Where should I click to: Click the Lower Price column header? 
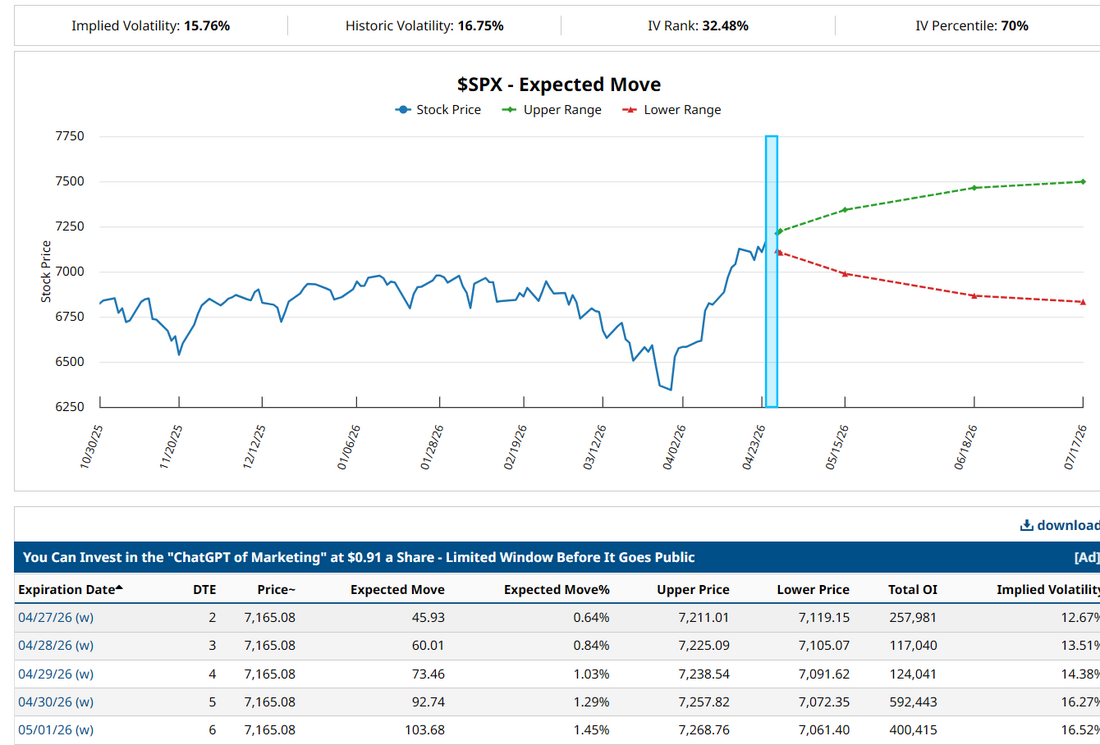pyautogui.click(x=812, y=589)
